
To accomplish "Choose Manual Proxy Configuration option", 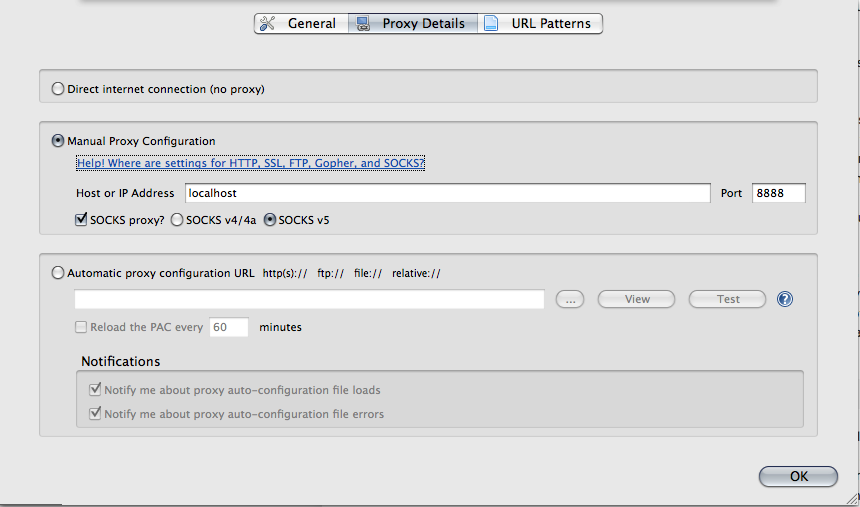I will coord(58,141).
